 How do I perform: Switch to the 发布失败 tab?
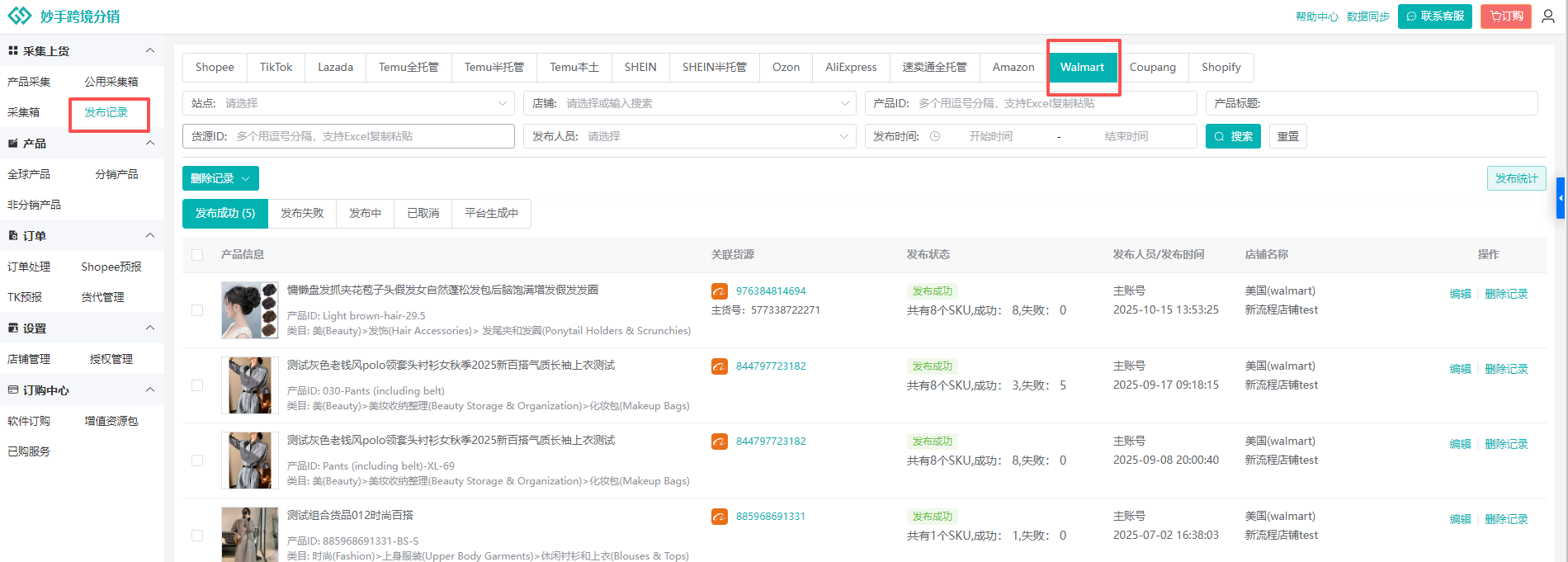pos(302,214)
